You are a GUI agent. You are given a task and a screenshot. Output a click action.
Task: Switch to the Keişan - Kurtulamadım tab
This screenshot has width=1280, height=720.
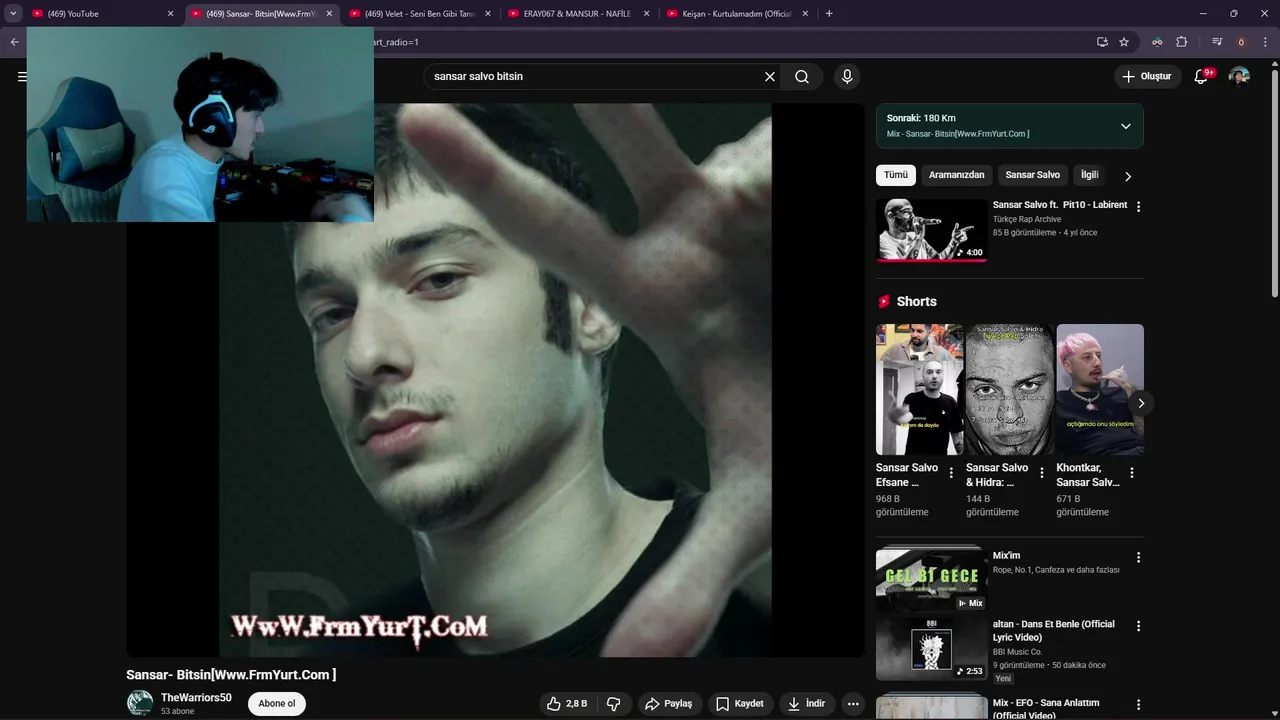pyautogui.click(x=738, y=14)
